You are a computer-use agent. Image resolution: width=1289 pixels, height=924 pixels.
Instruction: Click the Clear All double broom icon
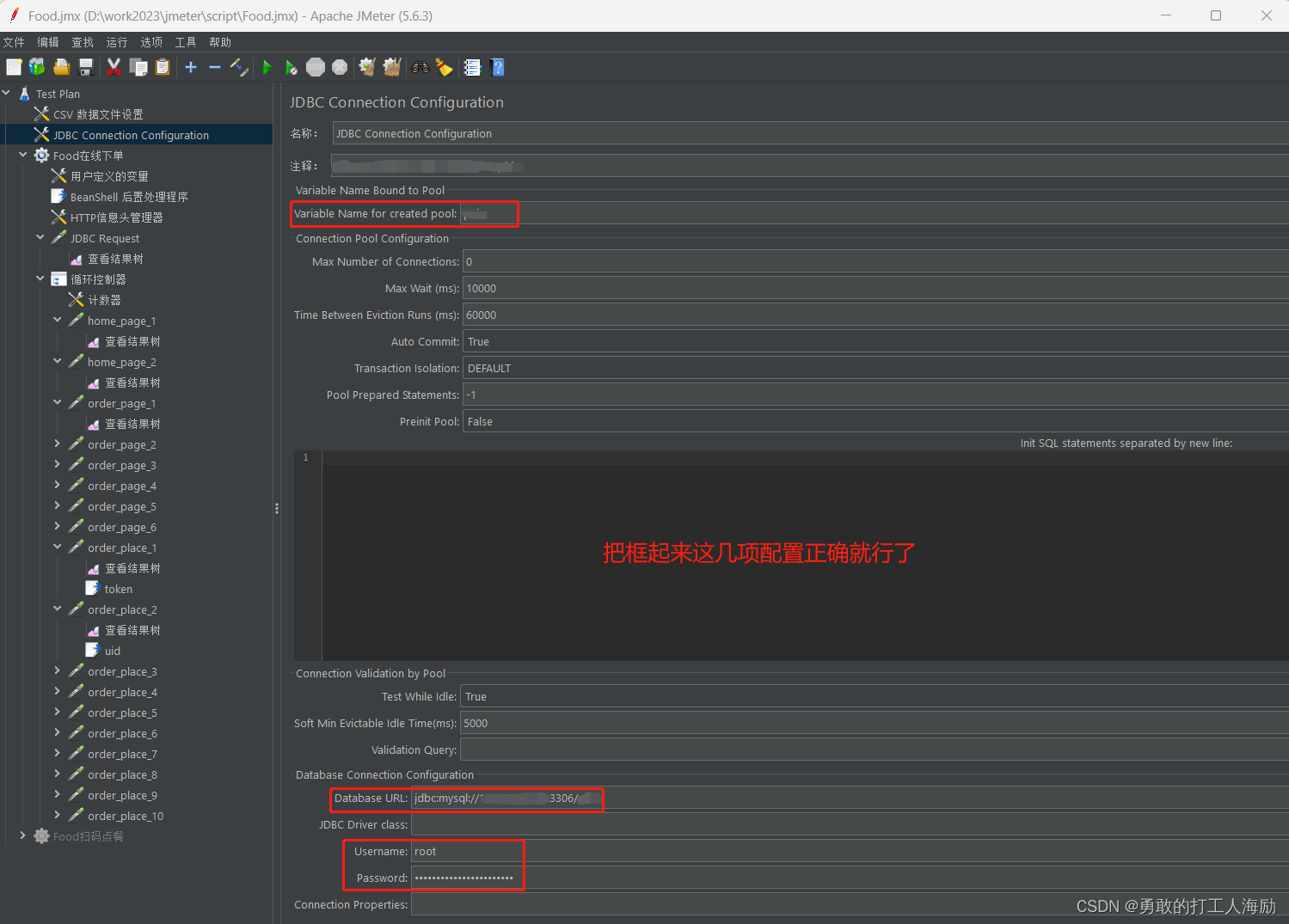[x=392, y=67]
